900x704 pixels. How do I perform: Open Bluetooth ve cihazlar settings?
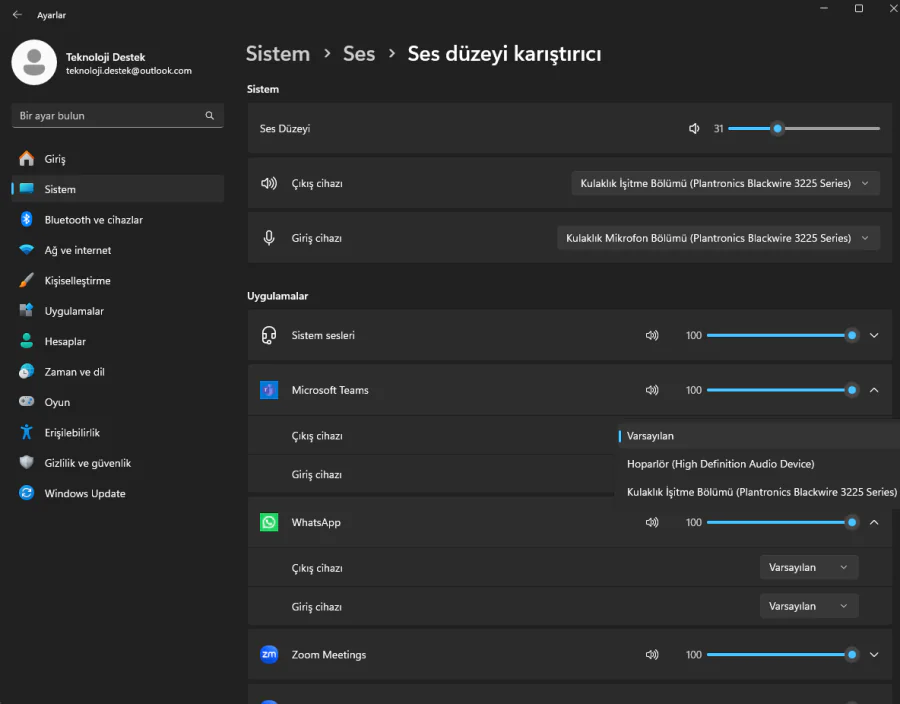coord(93,220)
